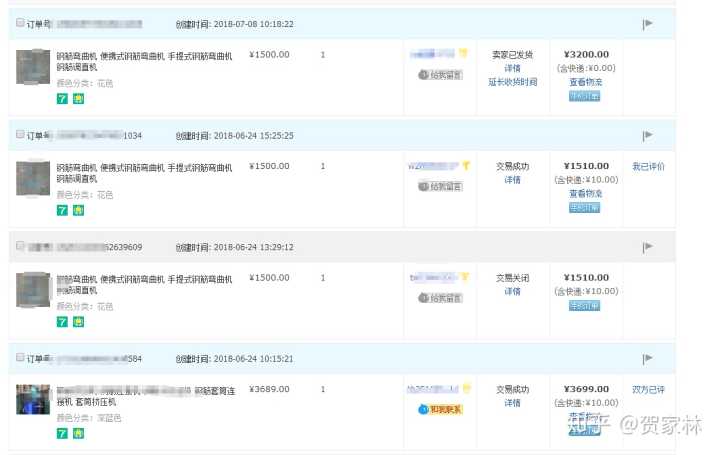This screenshot has height=455, width=720.
Task: Click 给我留言 chat badge in the 15:25:25 order
Action: pyautogui.click(x=440, y=186)
